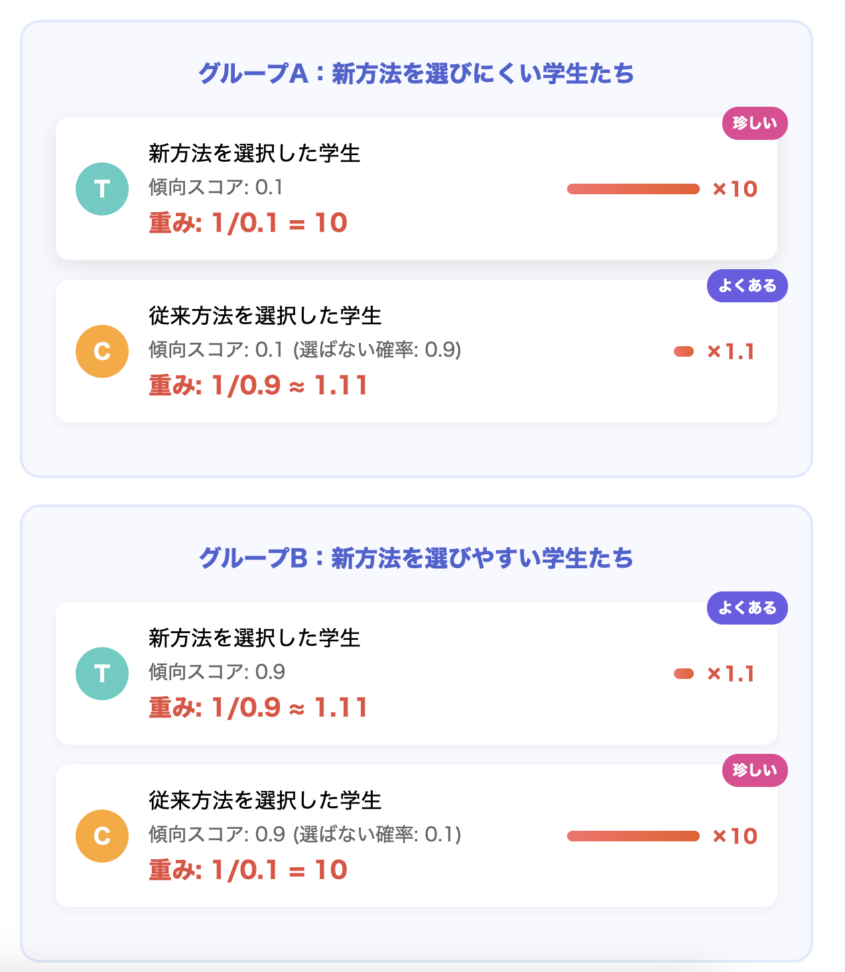Select 新方法を選択した学生 title in Group A
This screenshot has height=972, width=845.
click(254, 153)
